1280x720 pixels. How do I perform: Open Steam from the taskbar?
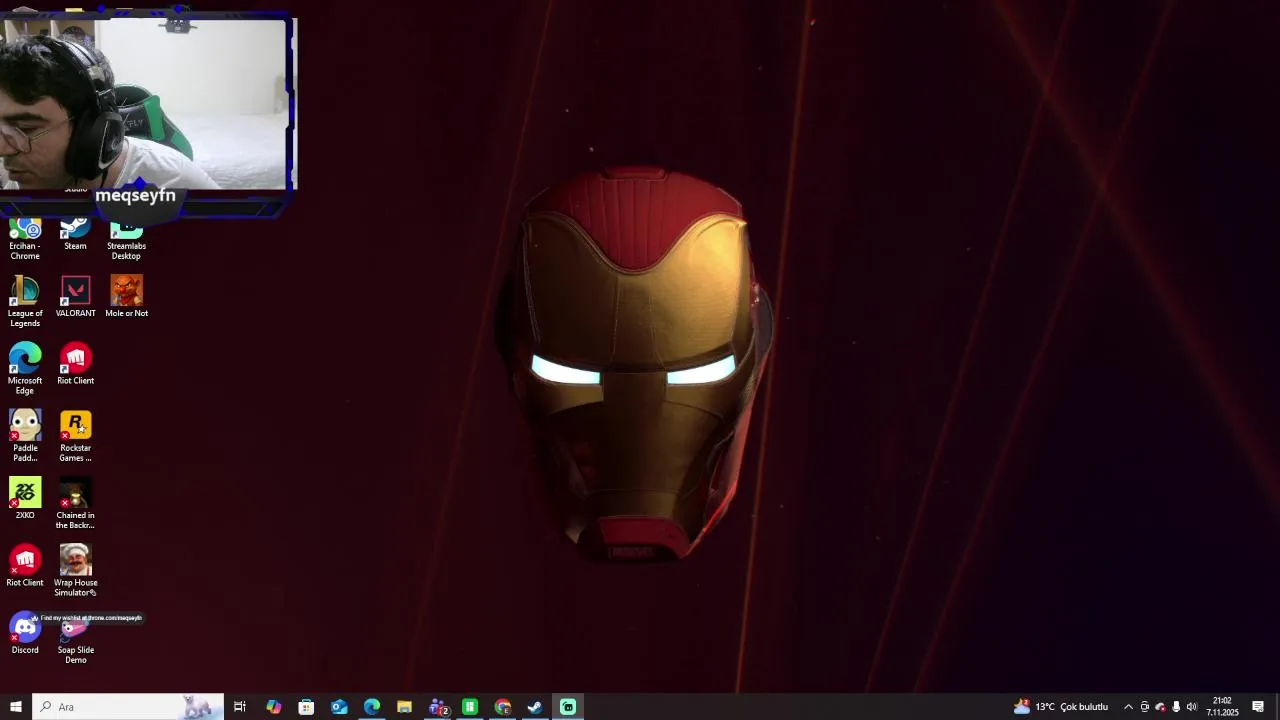tap(535, 707)
